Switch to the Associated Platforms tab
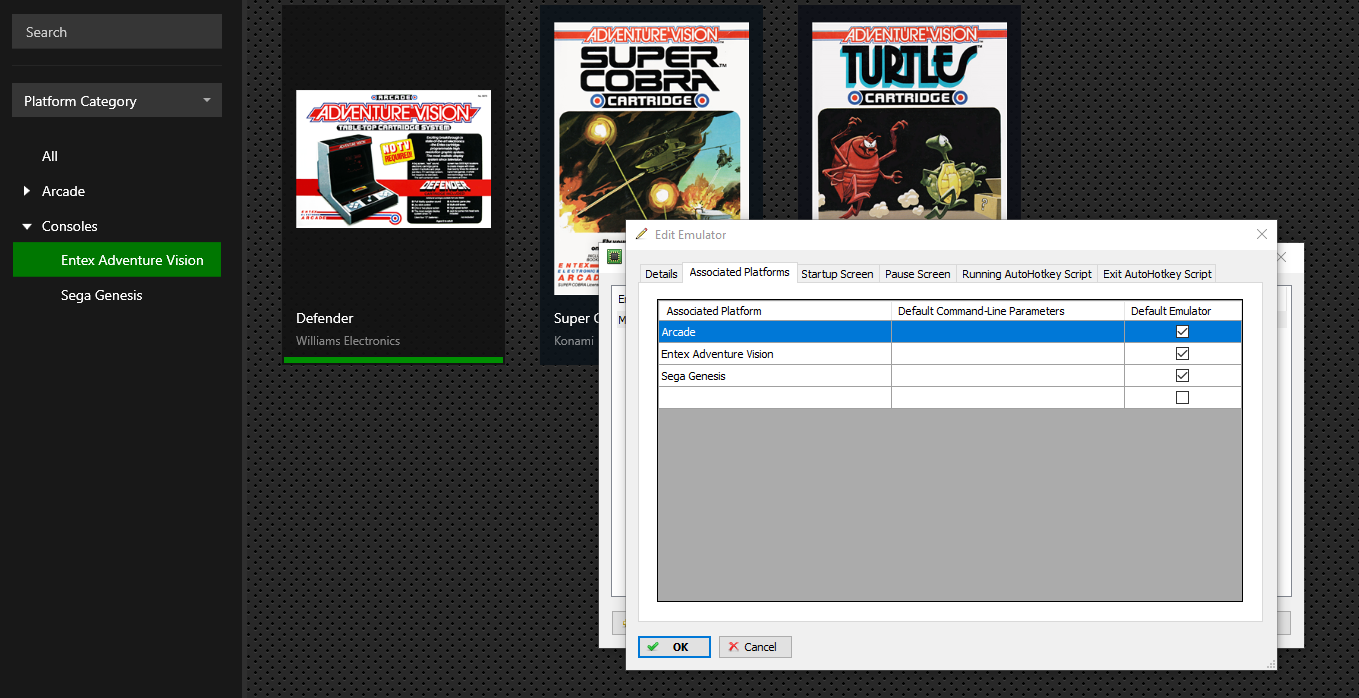 tap(740, 272)
